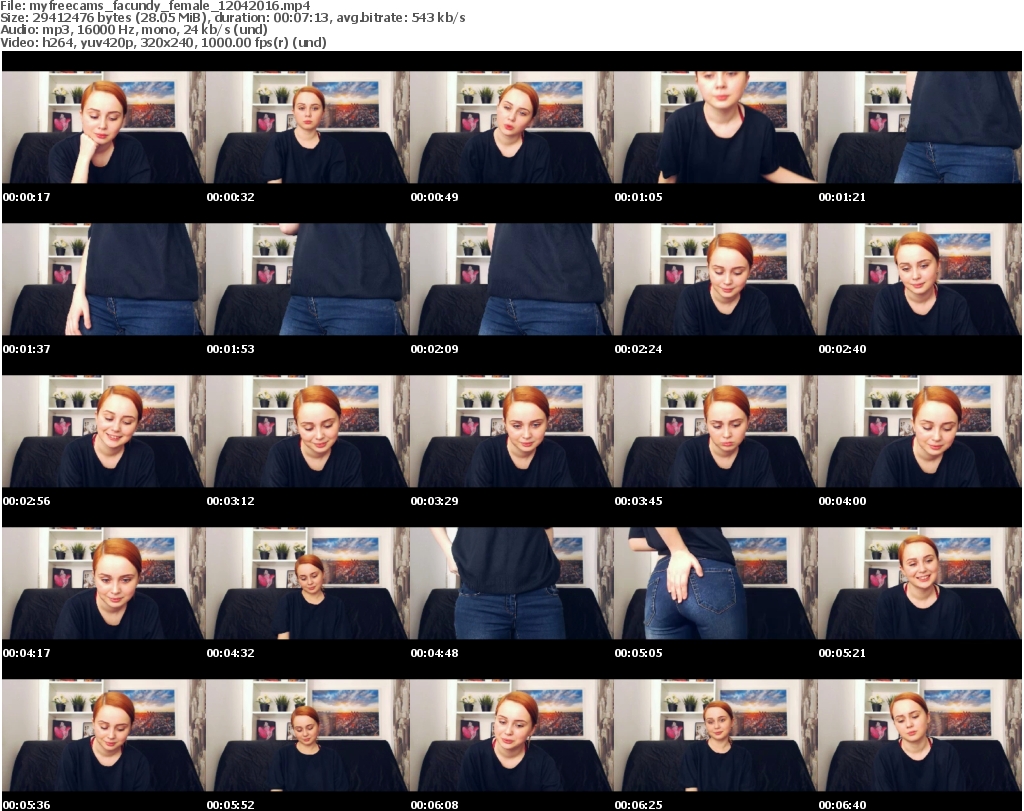
Task: Select the thumbnail at 00:00:32
Action: pos(308,127)
